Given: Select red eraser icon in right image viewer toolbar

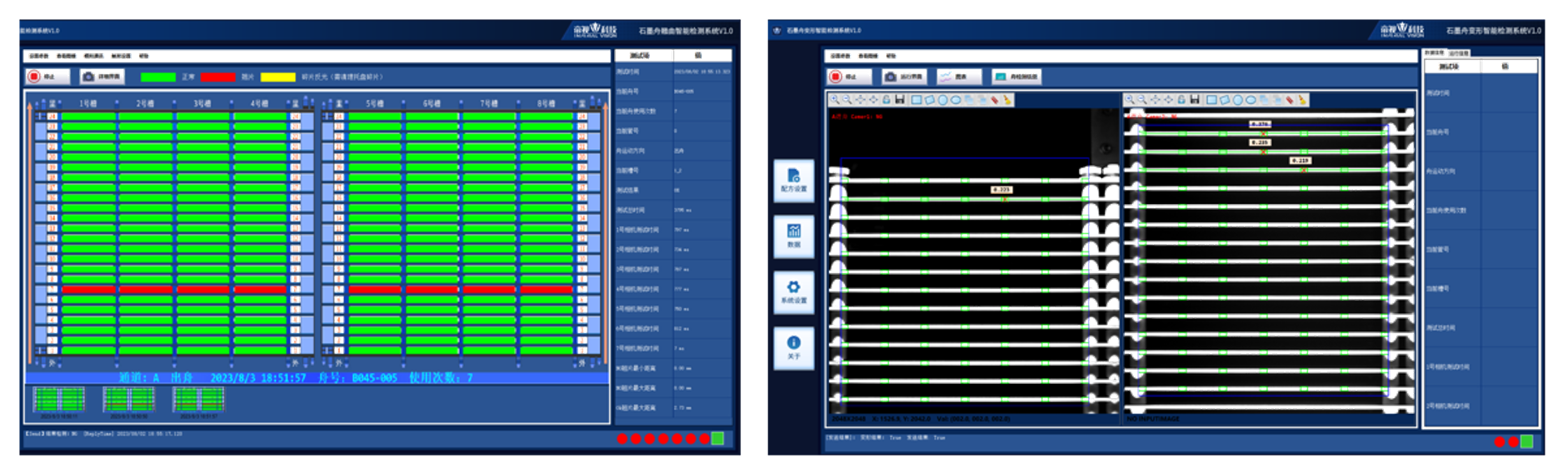Looking at the screenshot, I should click(1289, 100).
